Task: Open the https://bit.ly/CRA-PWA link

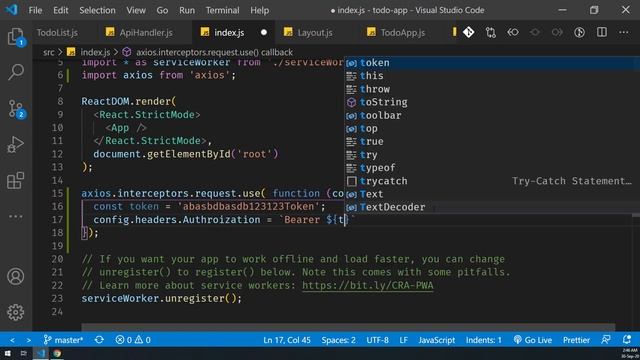Action: tap(367, 285)
